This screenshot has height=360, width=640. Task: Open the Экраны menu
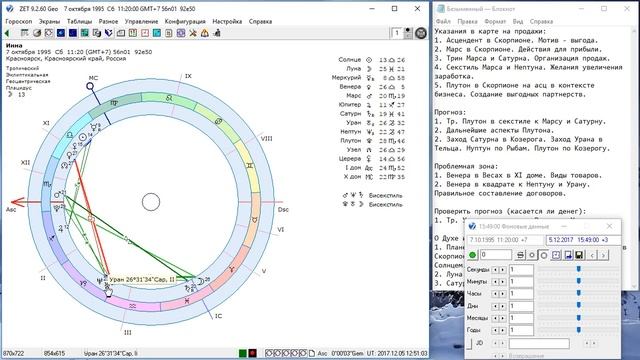[x=49, y=21]
